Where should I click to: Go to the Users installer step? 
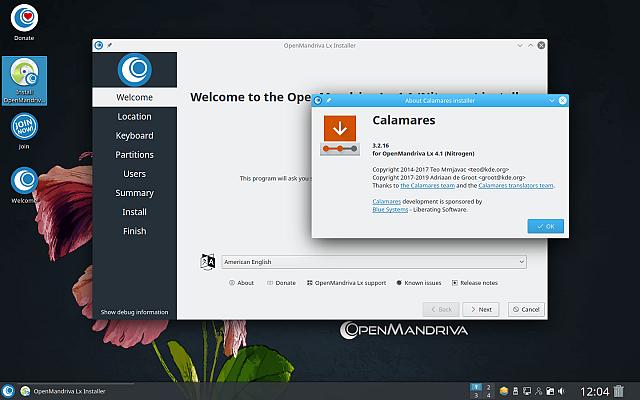(x=134, y=174)
